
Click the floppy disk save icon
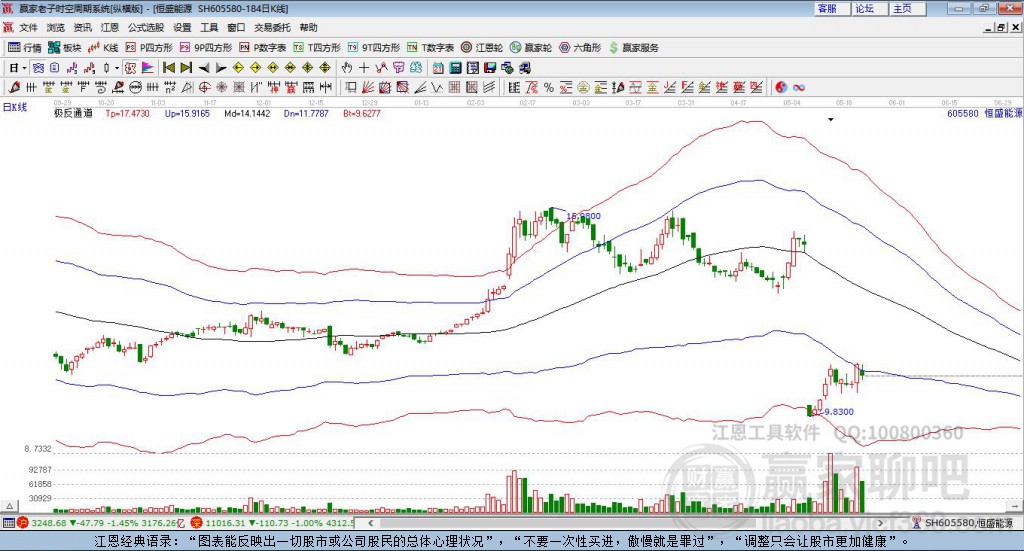coord(490,68)
